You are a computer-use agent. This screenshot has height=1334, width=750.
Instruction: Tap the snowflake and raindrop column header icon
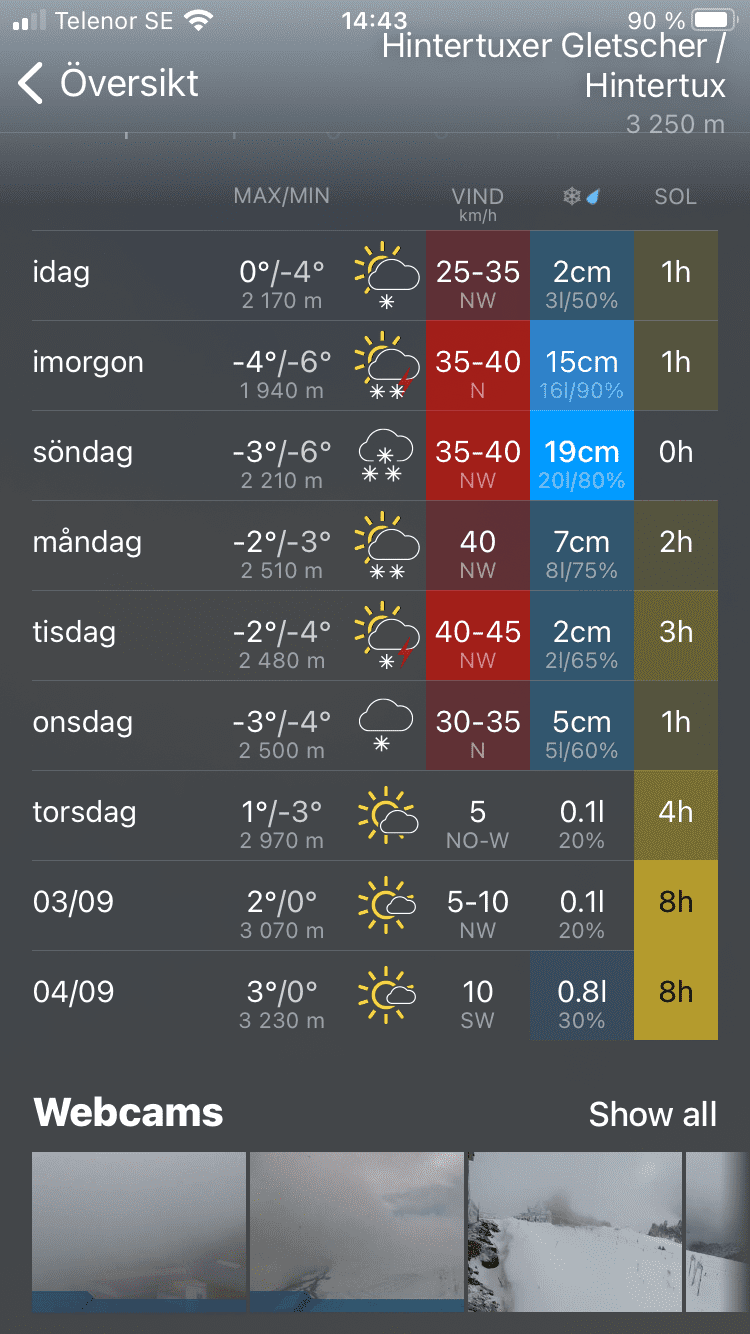[581, 197]
